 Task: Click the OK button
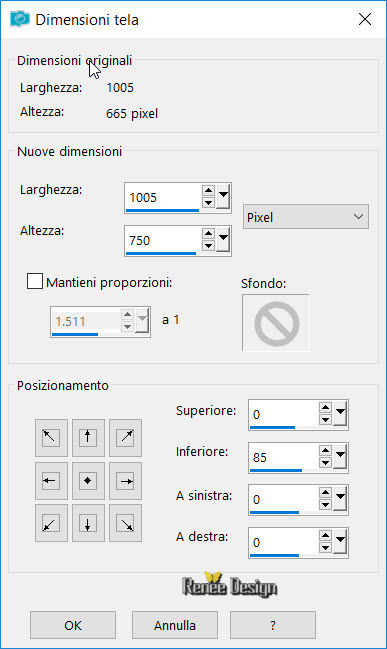[73, 625]
